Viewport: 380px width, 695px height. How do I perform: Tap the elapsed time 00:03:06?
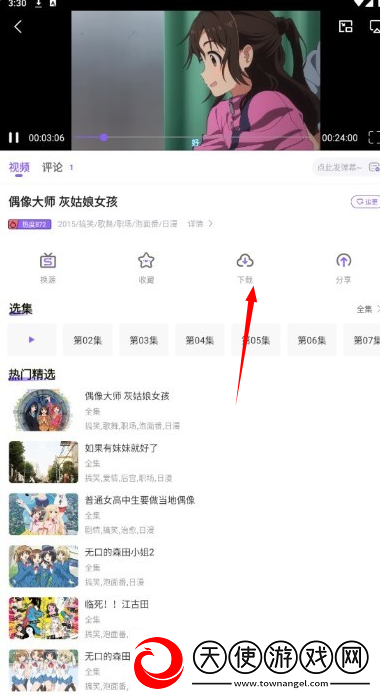click(47, 138)
